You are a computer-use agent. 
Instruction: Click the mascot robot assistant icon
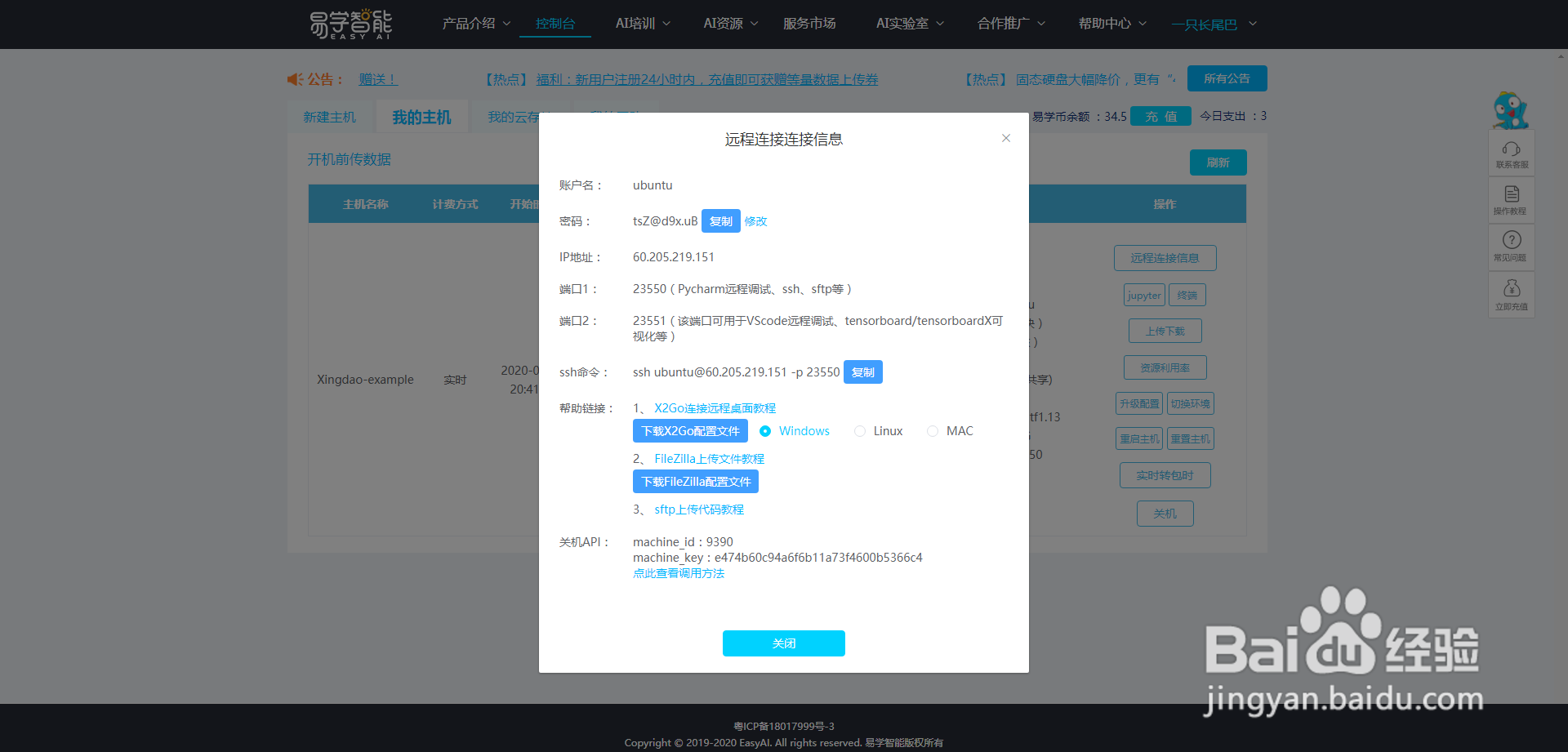click(x=1512, y=110)
